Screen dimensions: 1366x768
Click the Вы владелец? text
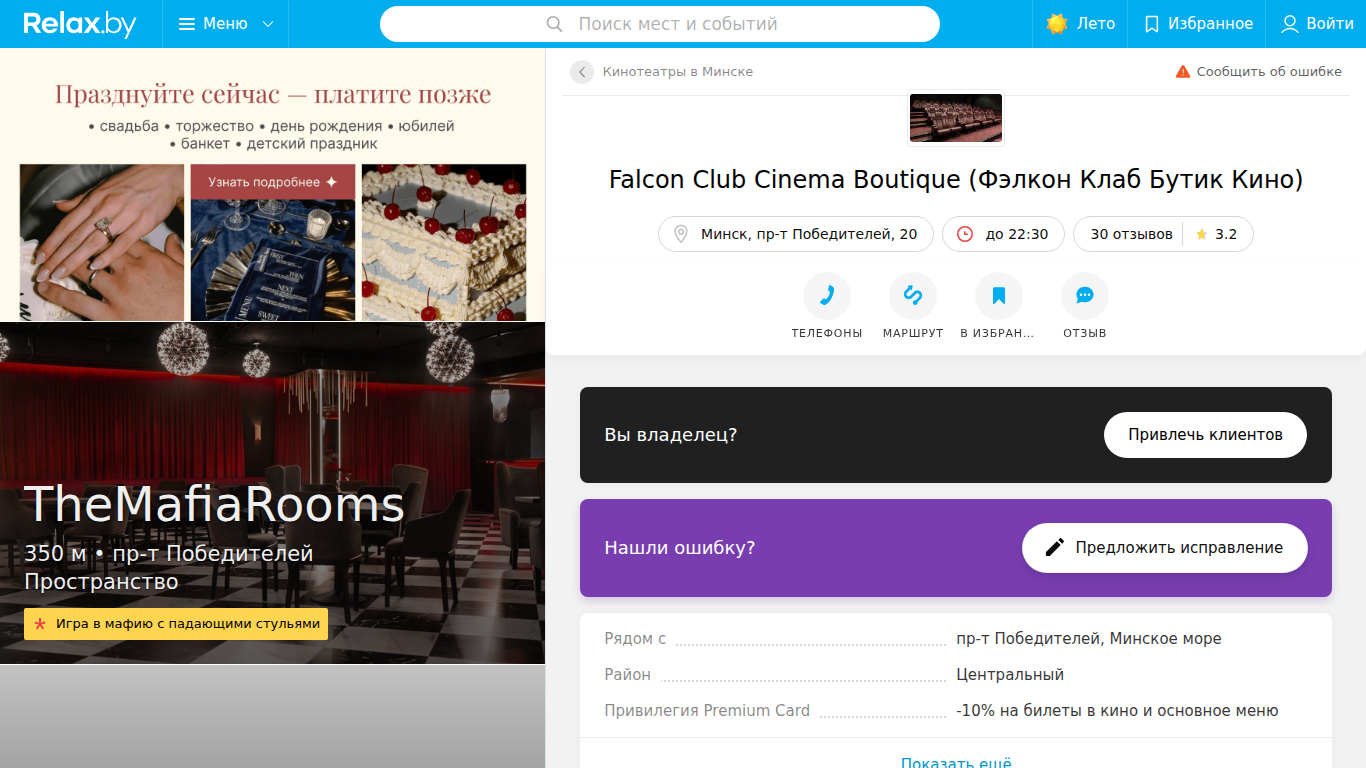671,435
